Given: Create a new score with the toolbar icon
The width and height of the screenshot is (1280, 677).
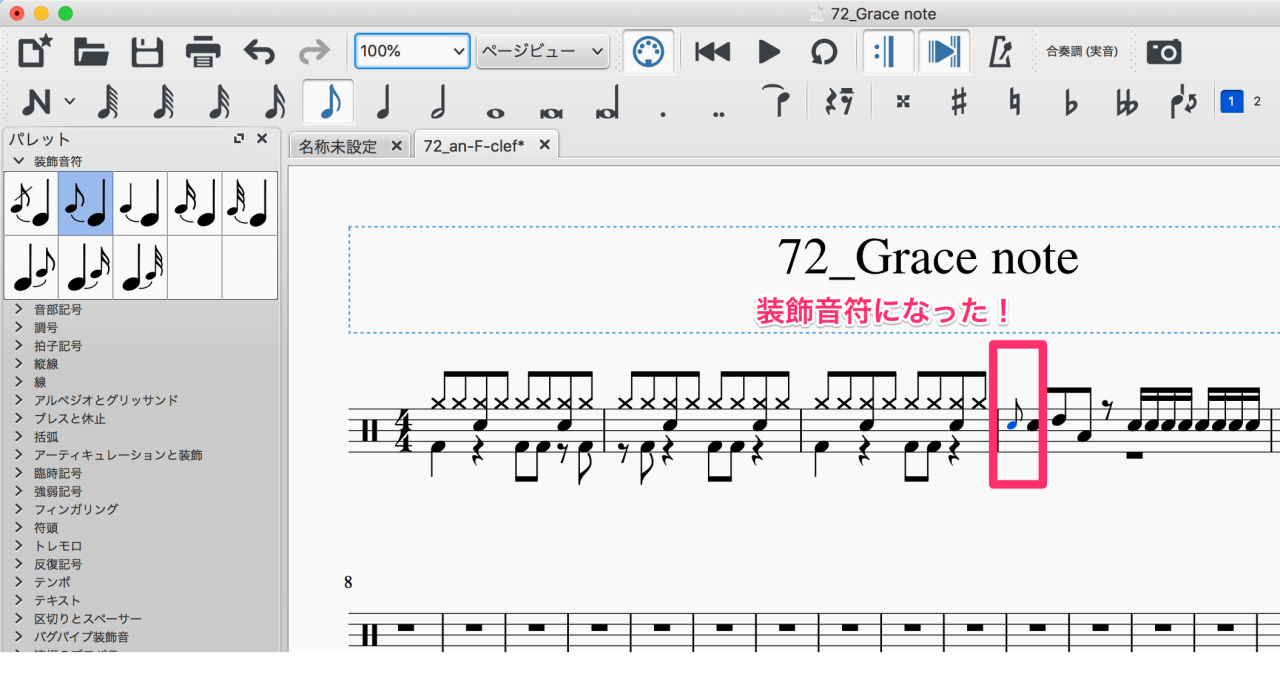Looking at the screenshot, I should (x=36, y=51).
